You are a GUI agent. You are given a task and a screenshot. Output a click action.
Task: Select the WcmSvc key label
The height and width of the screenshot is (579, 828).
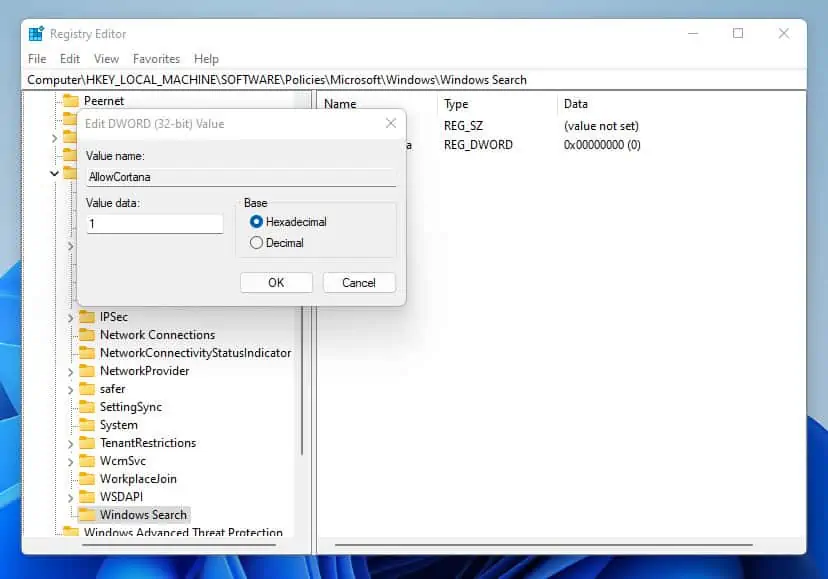(123, 461)
